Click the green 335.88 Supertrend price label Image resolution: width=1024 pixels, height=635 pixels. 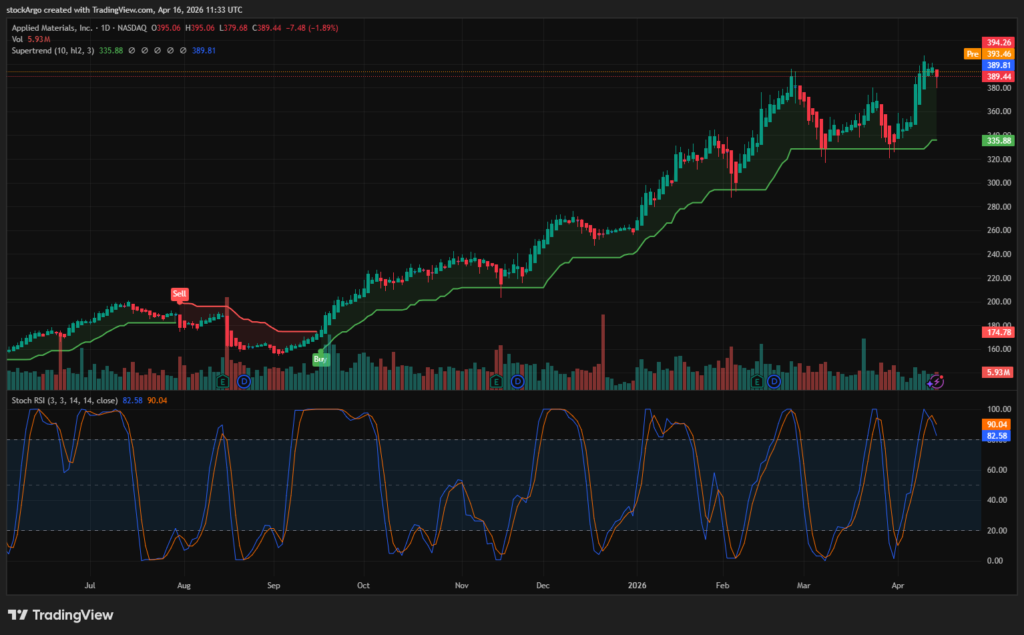999,141
